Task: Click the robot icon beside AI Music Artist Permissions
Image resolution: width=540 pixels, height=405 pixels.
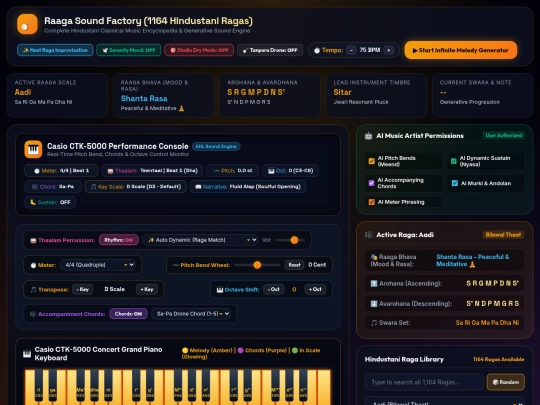Action: 368,136
